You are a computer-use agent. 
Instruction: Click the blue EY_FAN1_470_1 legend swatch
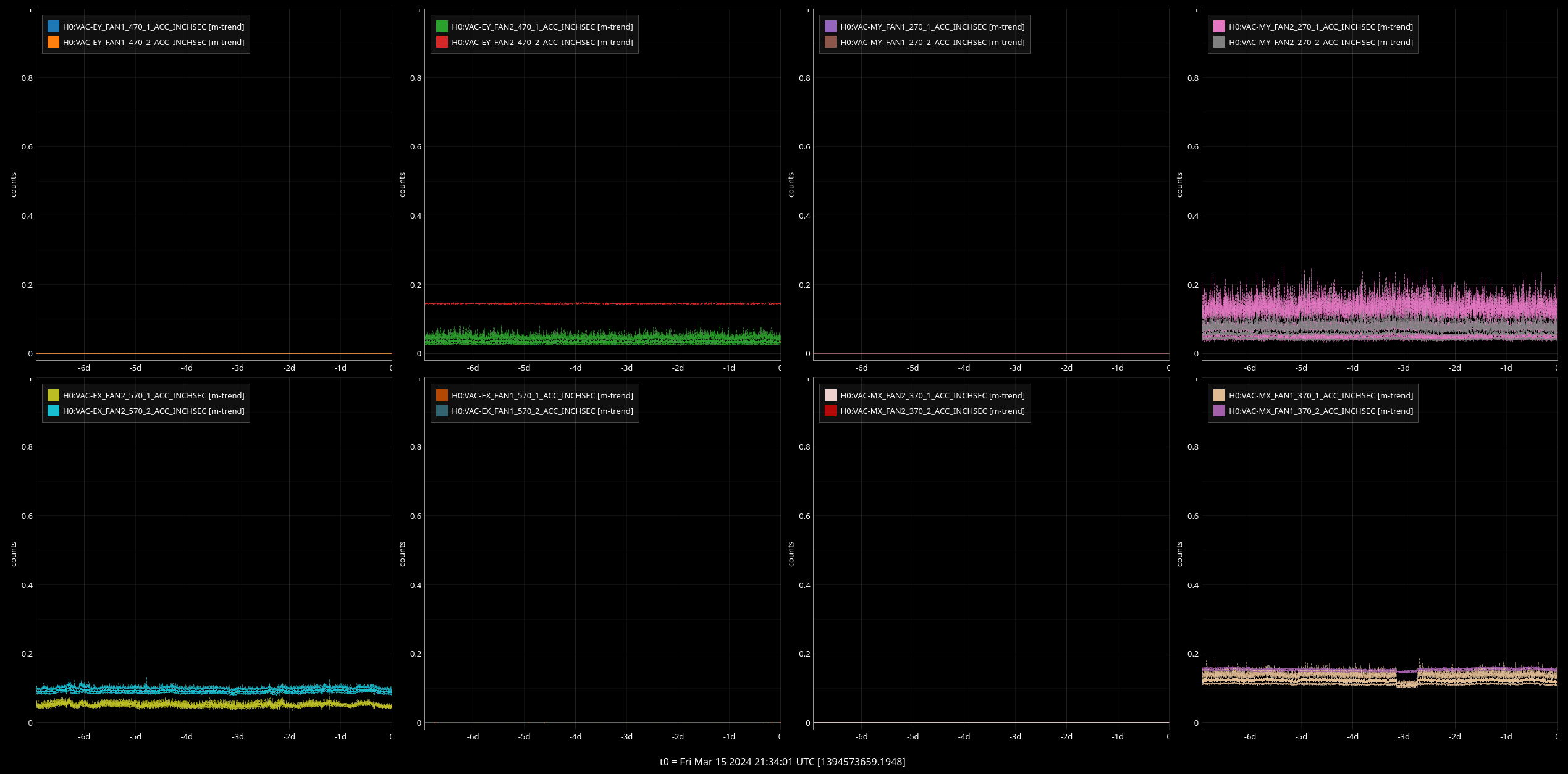pyautogui.click(x=53, y=27)
